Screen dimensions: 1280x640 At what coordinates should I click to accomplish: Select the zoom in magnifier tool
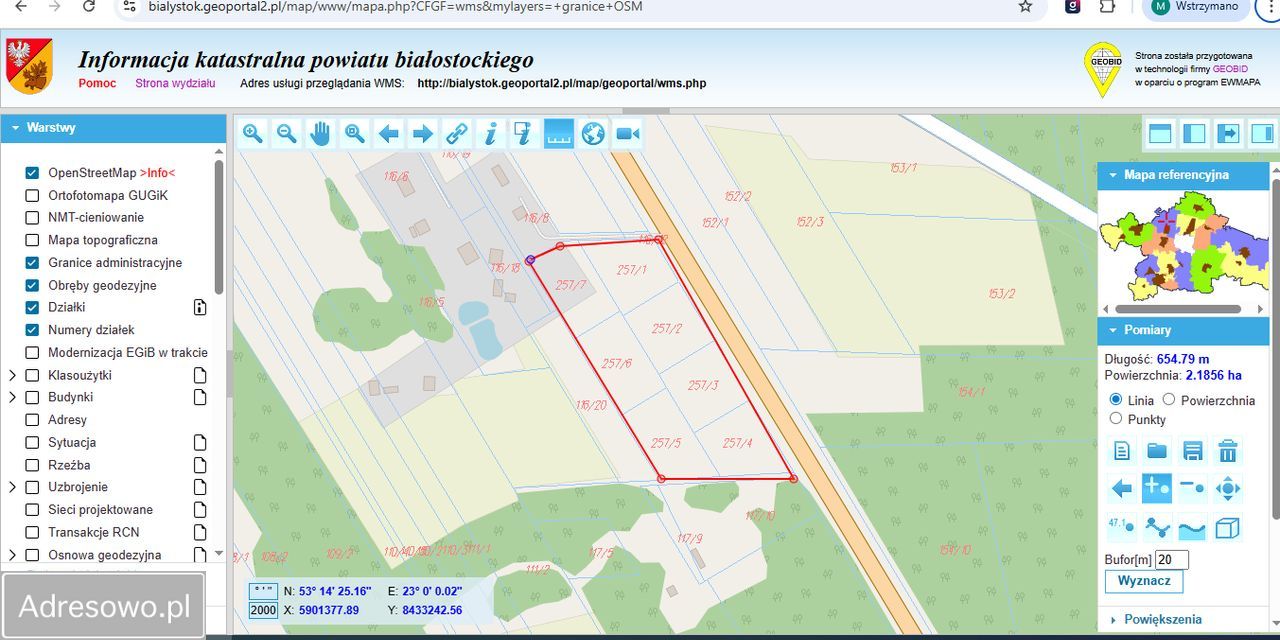252,133
